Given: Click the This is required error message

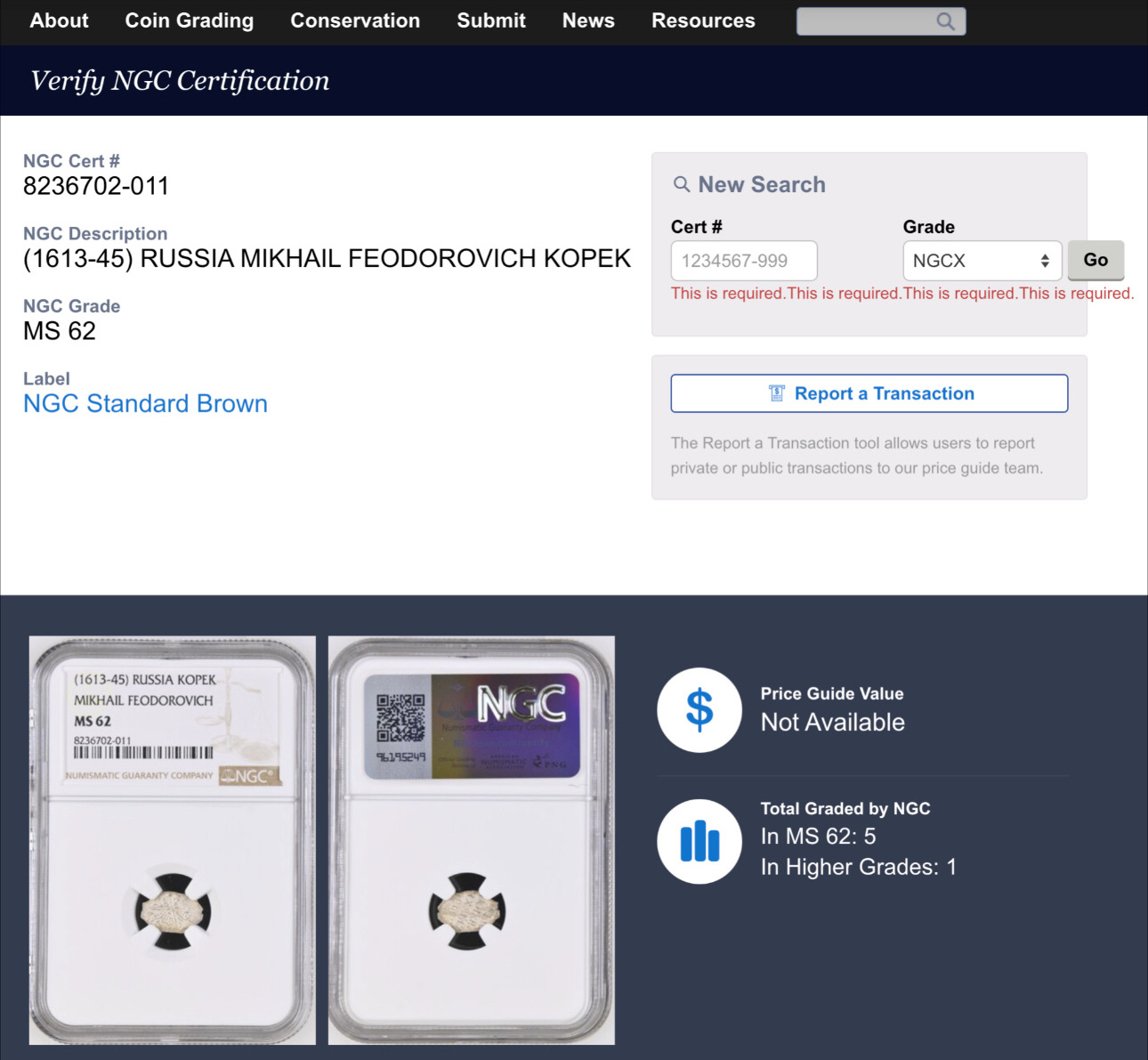Looking at the screenshot, I should pyautogui.click(x=902, y=294).
